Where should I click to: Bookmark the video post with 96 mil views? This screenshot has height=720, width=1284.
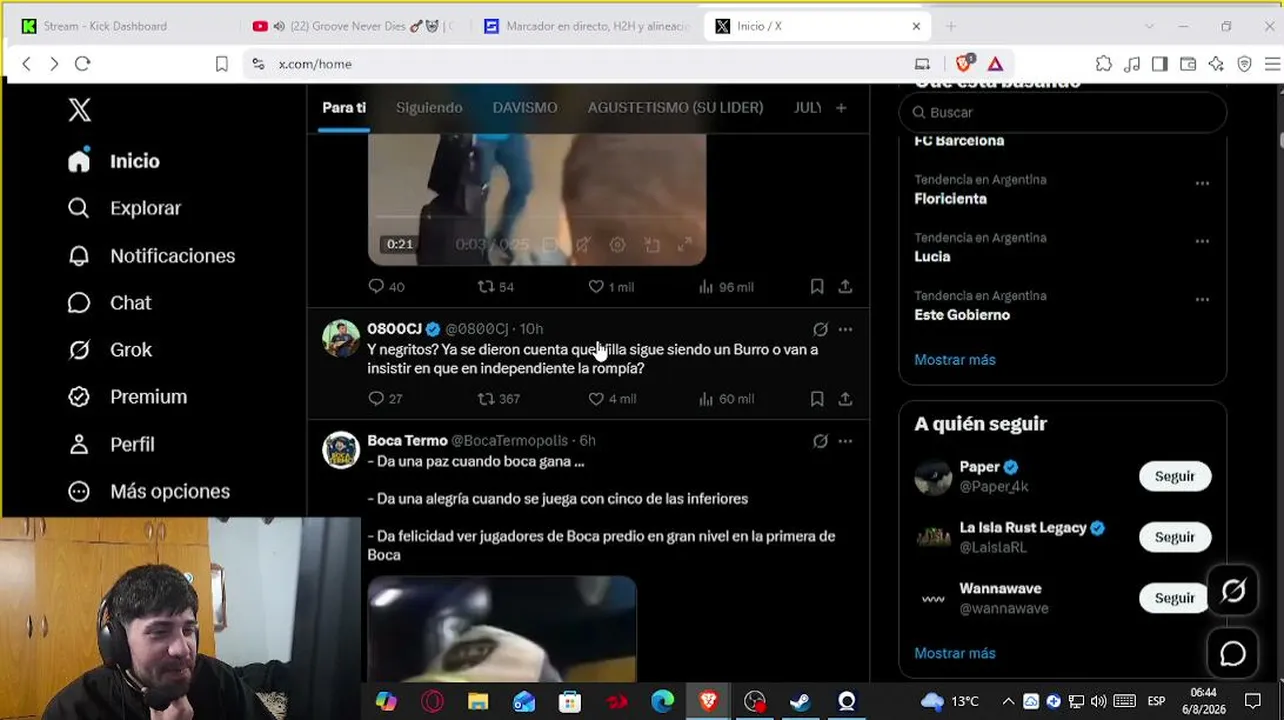tap(817, 287)
